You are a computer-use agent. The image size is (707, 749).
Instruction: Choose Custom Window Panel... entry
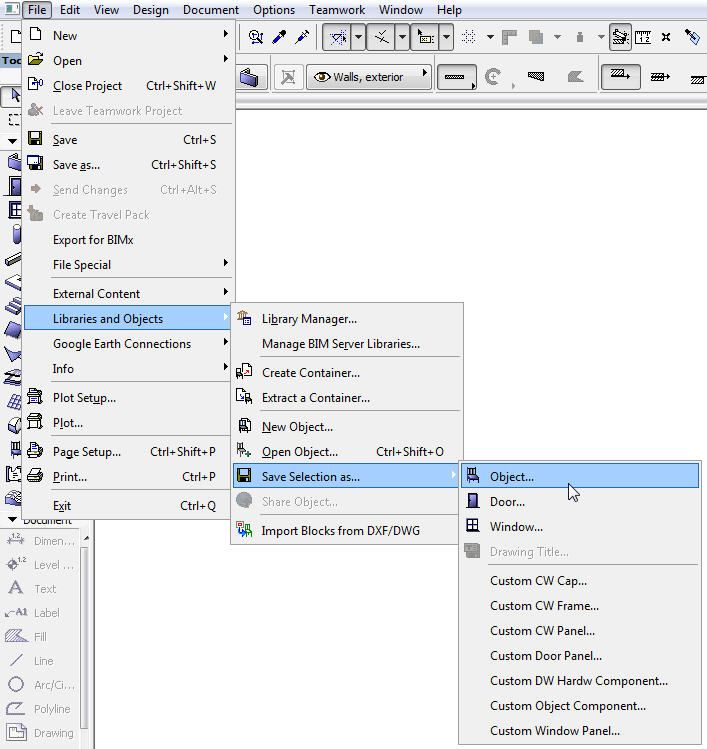click(580, 730)
